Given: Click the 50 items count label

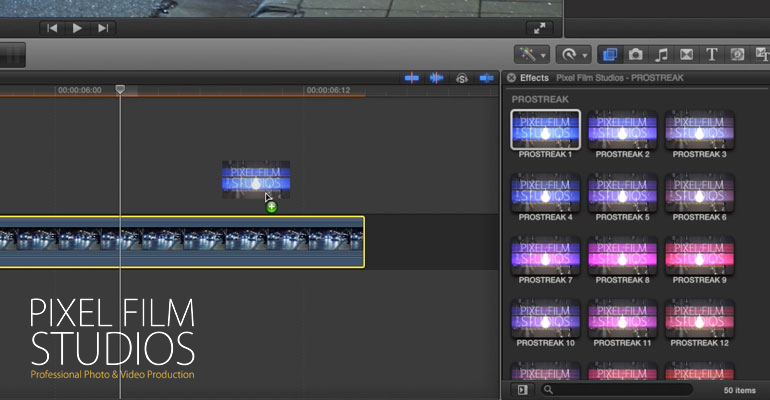Looking at the screenshot, I should click(740, 390).
